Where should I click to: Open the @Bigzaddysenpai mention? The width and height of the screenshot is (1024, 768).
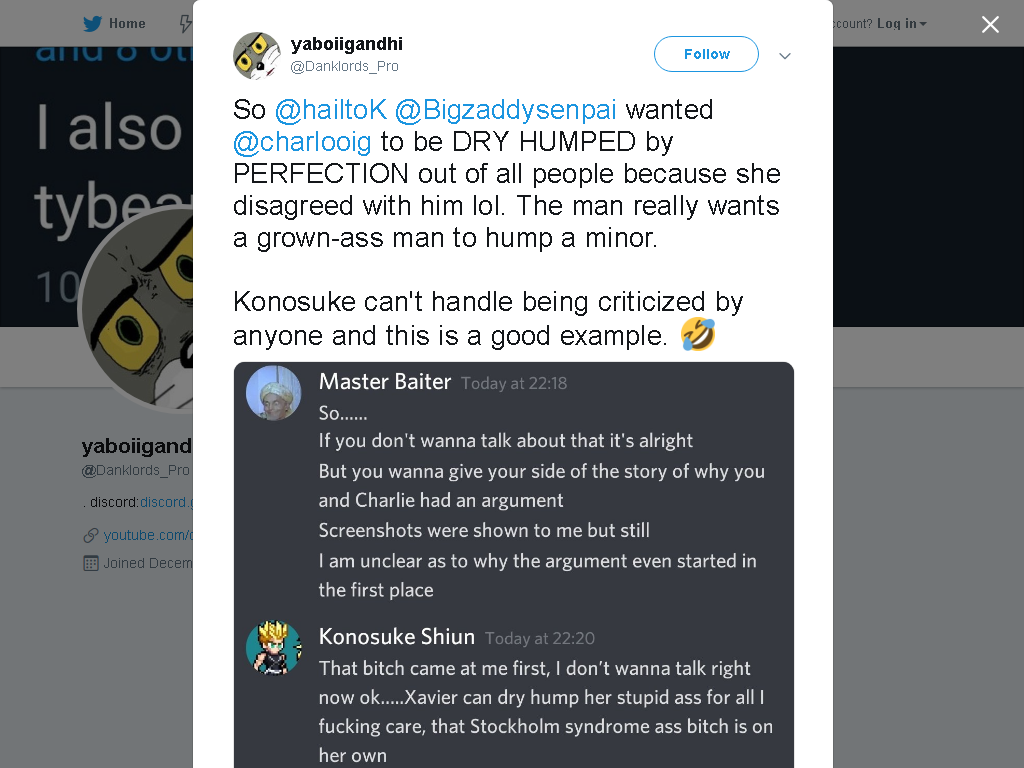point(505,110)
